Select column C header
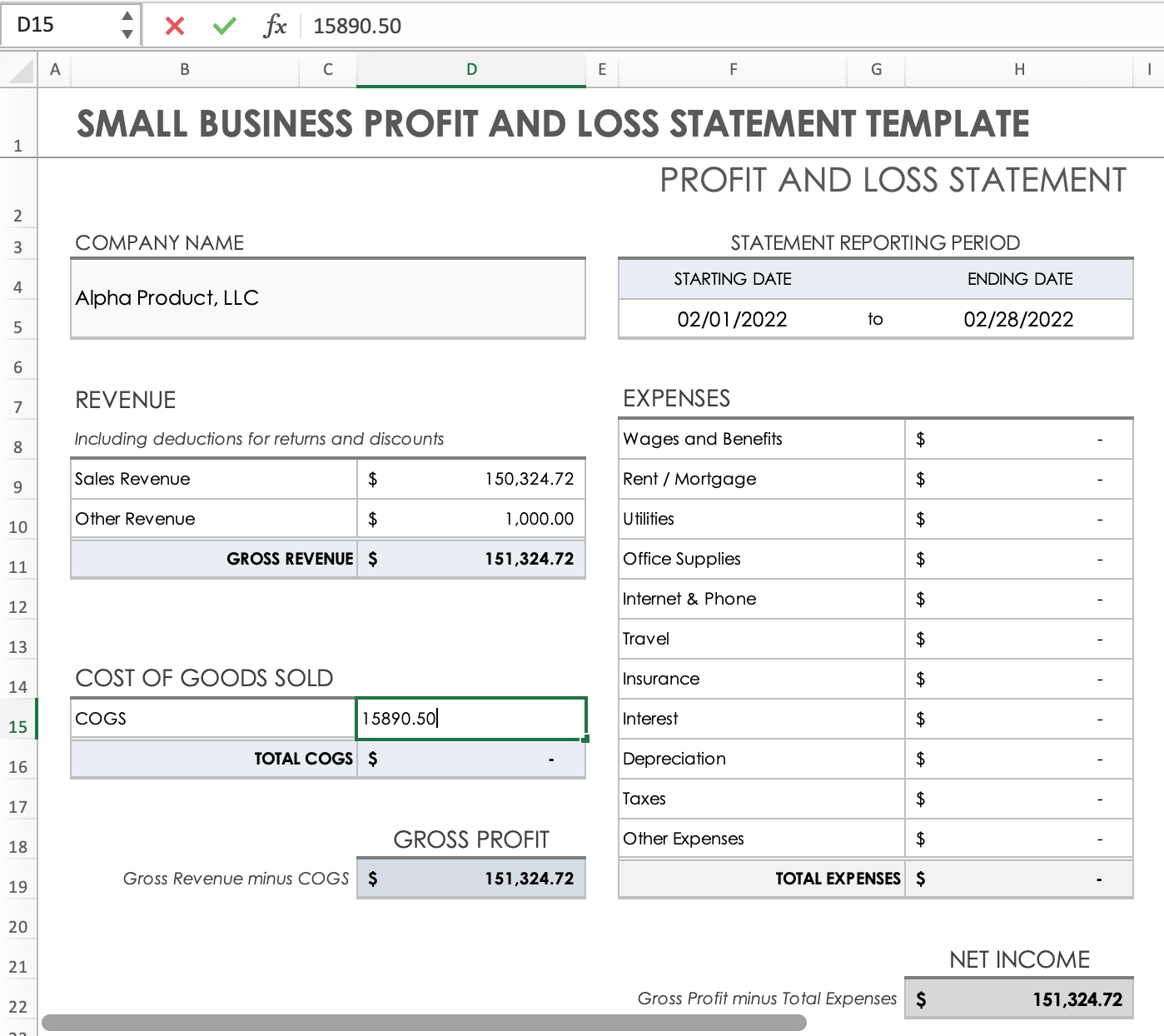 click(x=328, y=70)
